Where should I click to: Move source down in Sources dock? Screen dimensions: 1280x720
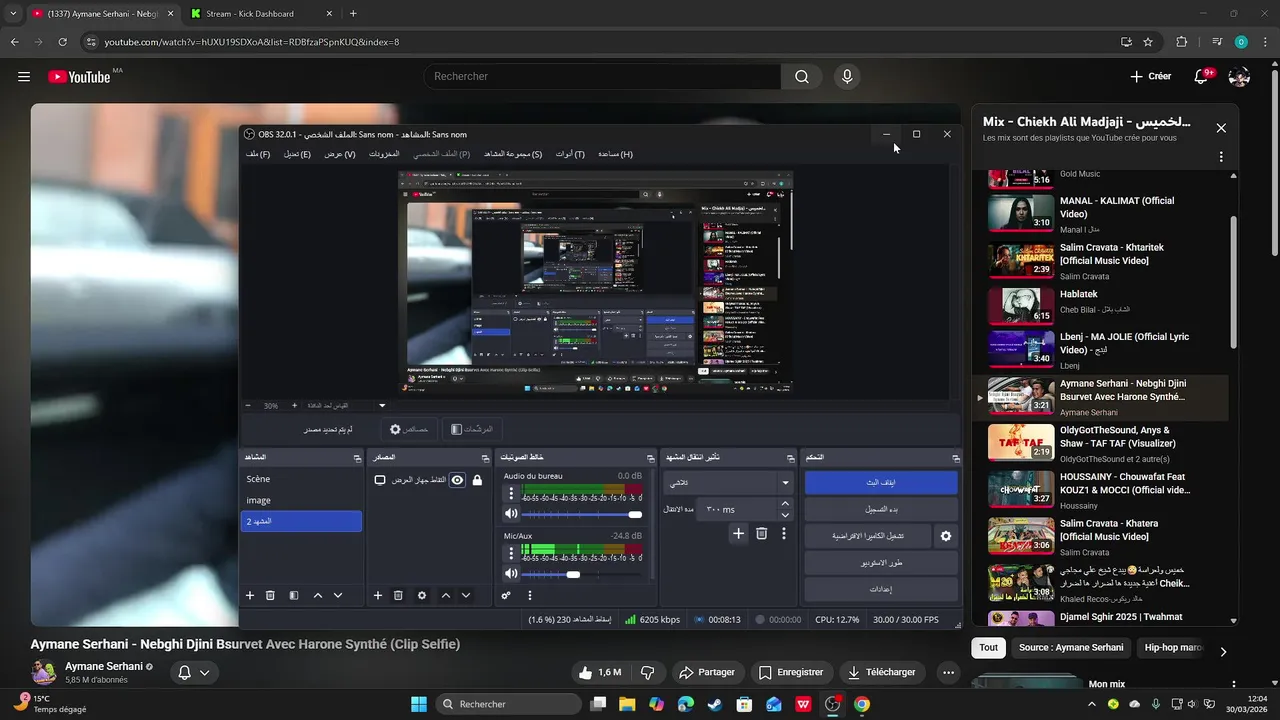(x=466, y=595)
